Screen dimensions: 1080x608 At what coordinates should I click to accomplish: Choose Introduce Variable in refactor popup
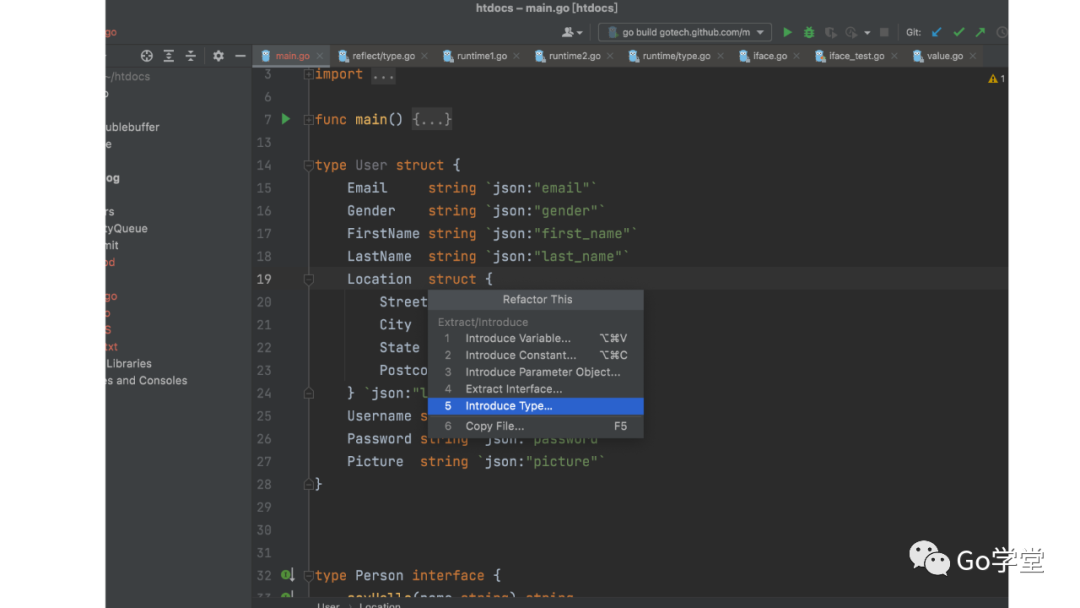[x=517, y=338]
